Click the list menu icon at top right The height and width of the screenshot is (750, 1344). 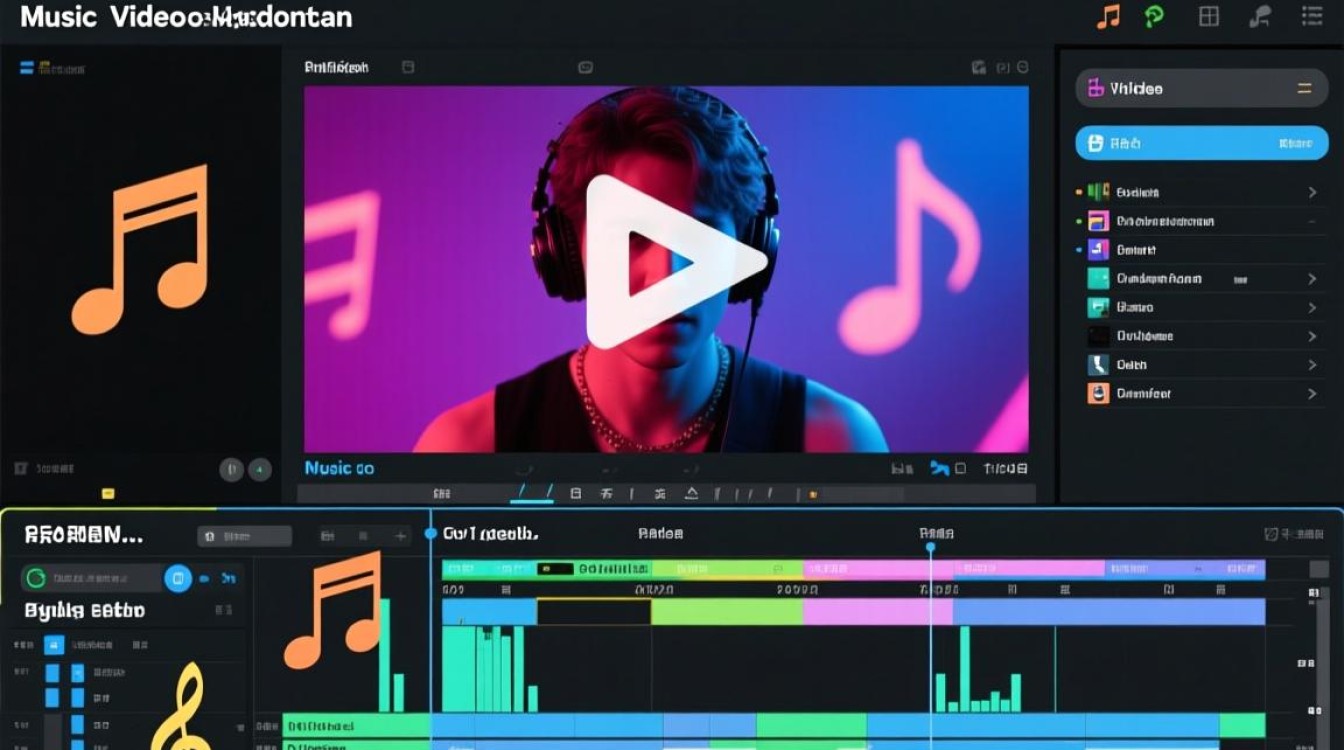[1312, 15]
